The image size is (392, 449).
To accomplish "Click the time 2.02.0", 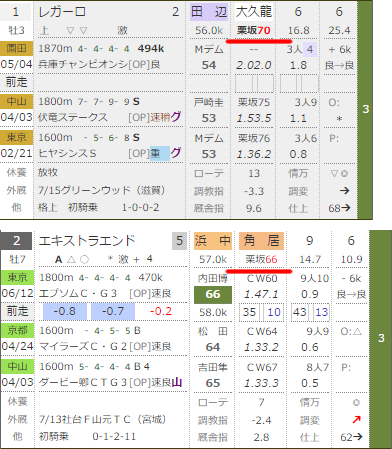I will click(254, 65).
